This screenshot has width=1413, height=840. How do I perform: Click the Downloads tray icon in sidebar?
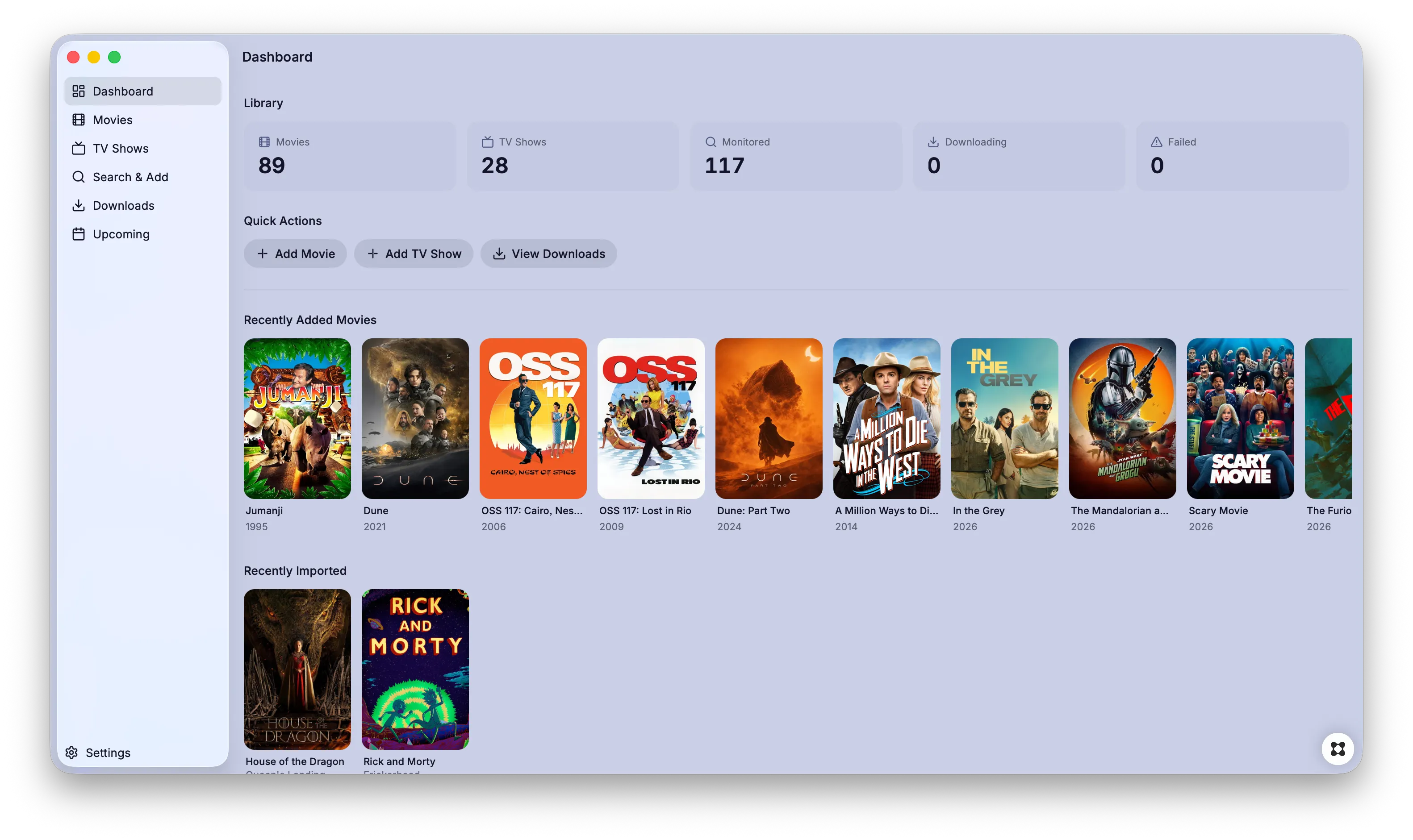coord(79,205)
